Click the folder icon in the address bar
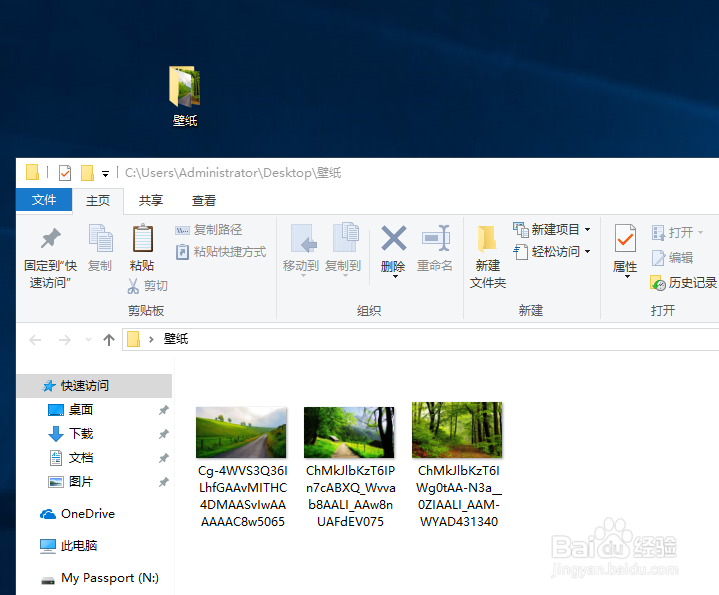 click(x=133, y=339)
